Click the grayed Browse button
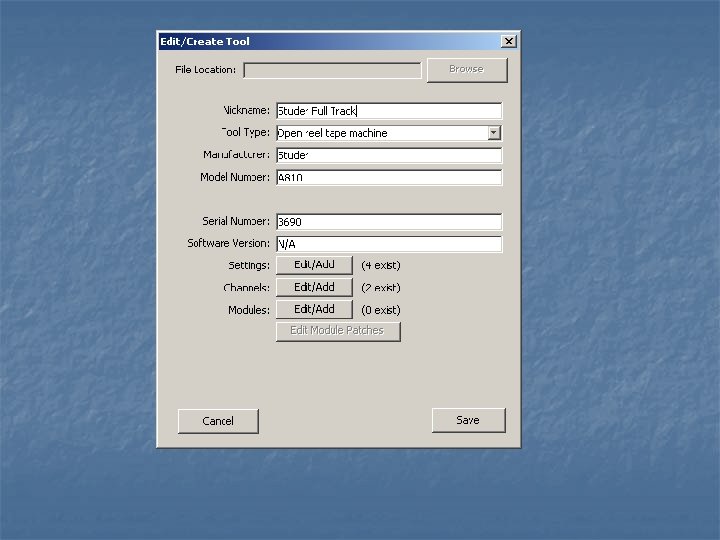This screenshot has width=720, height=540. click(x=467, y=70)
